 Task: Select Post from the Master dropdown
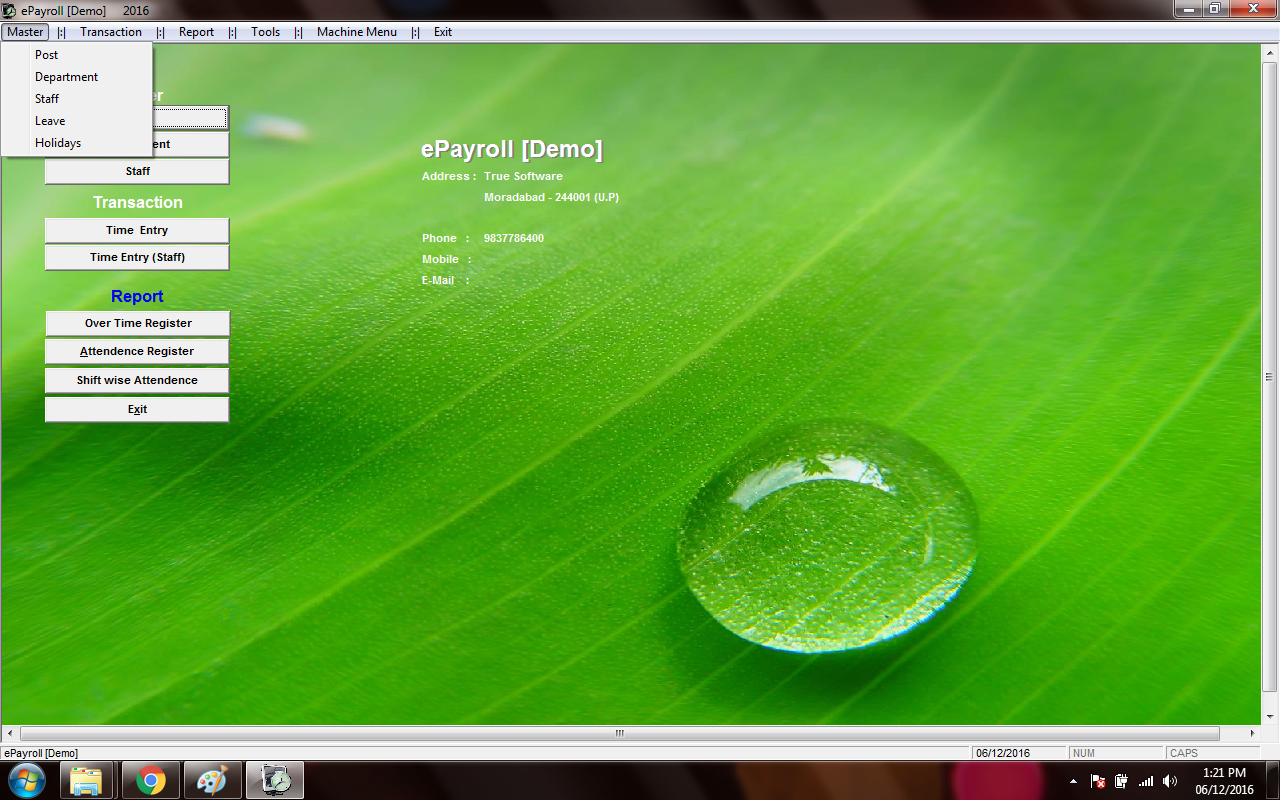click(x=77, y=55)
